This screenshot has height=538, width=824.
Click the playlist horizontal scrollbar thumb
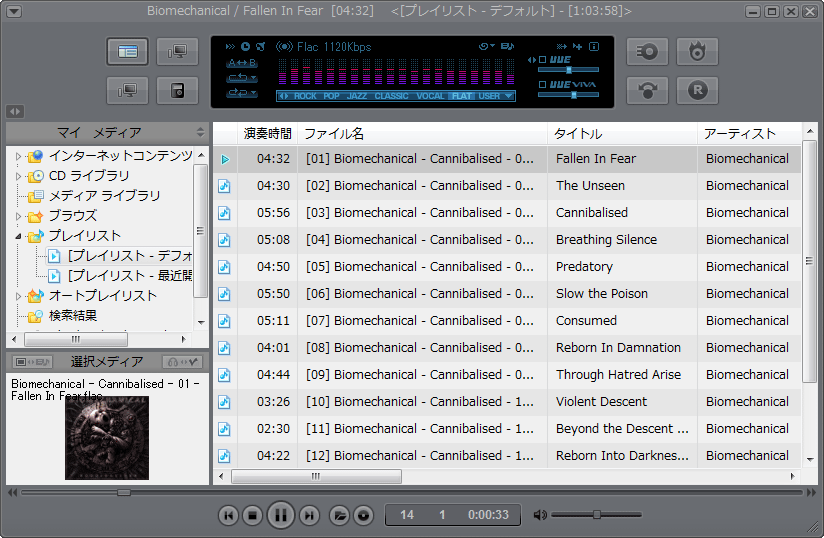coord(316,477)
